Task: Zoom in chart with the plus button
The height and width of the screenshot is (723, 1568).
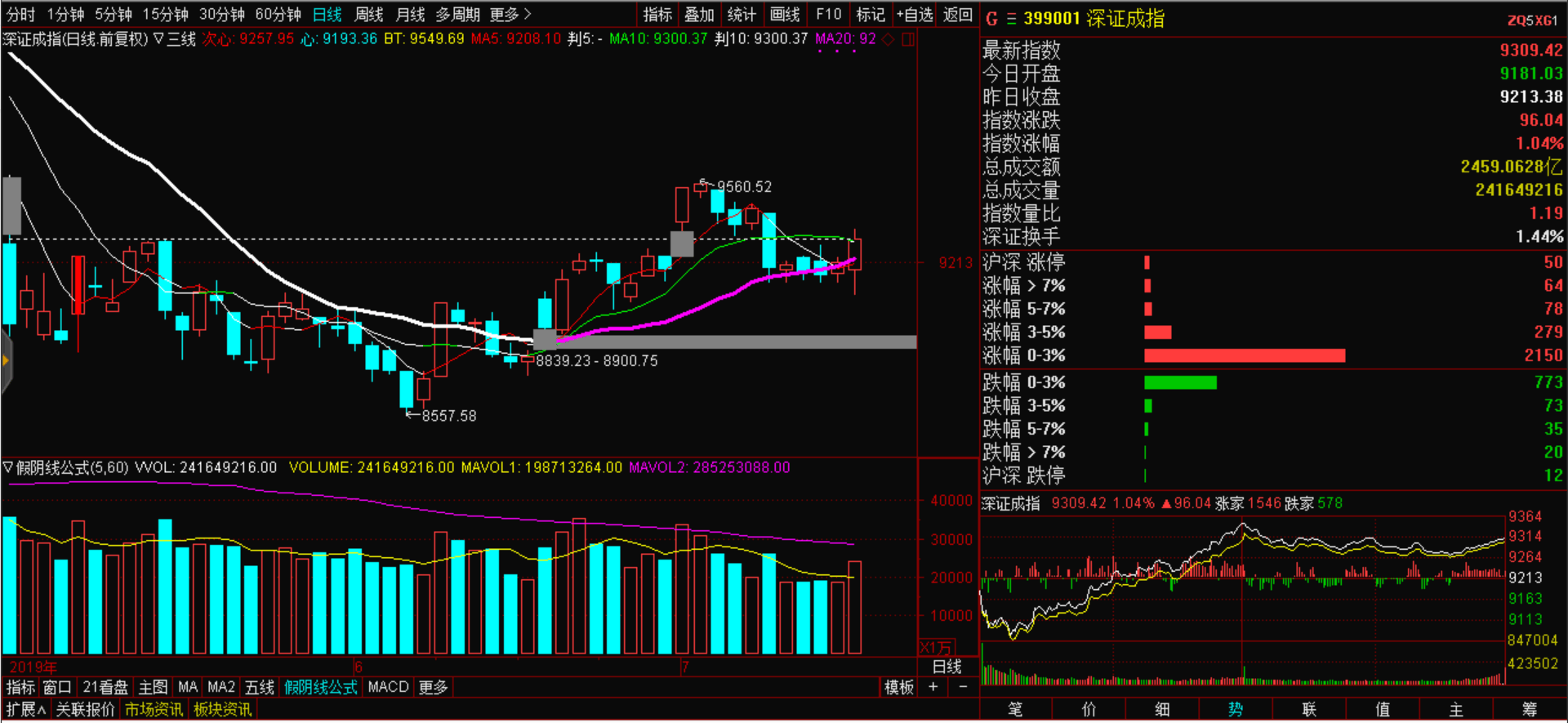Action: pyautogui.click(x=933, y=687)
